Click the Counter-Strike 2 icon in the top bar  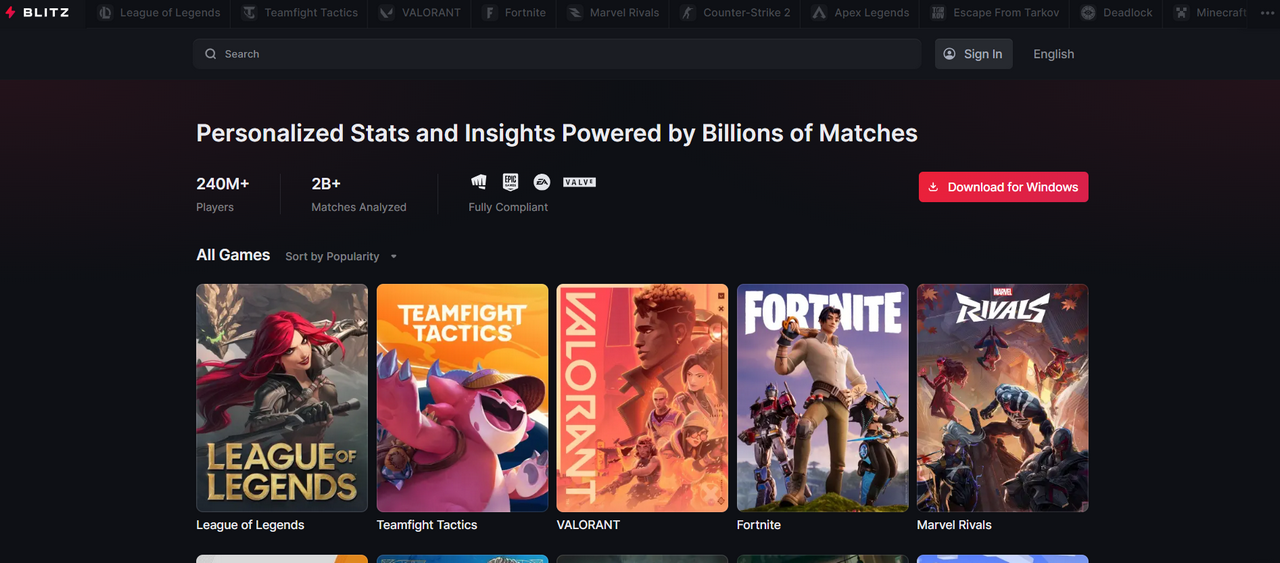687,13
